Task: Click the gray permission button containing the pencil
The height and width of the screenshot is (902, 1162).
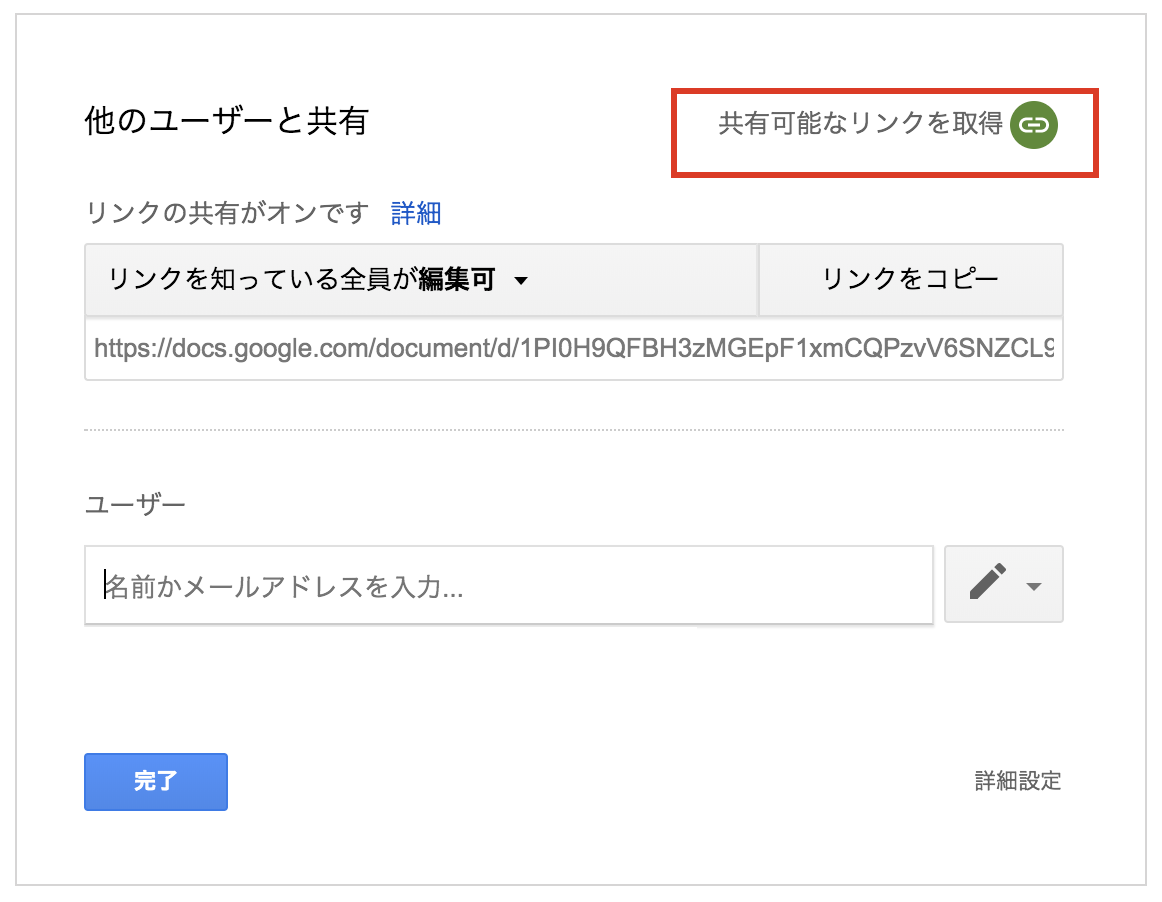Action: 1004,584
